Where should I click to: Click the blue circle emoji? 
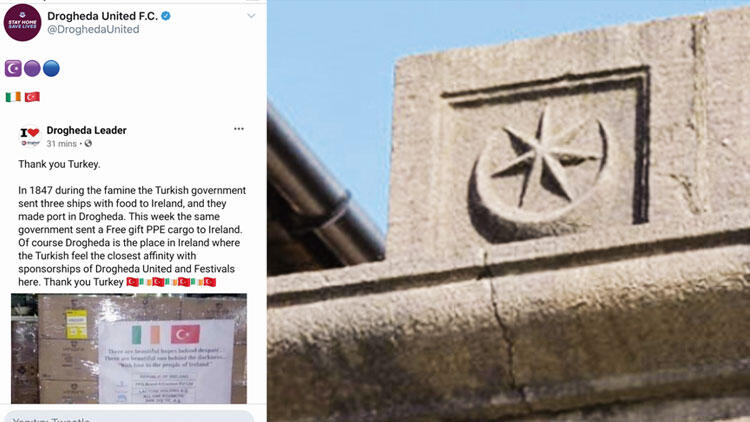[51, 68]
